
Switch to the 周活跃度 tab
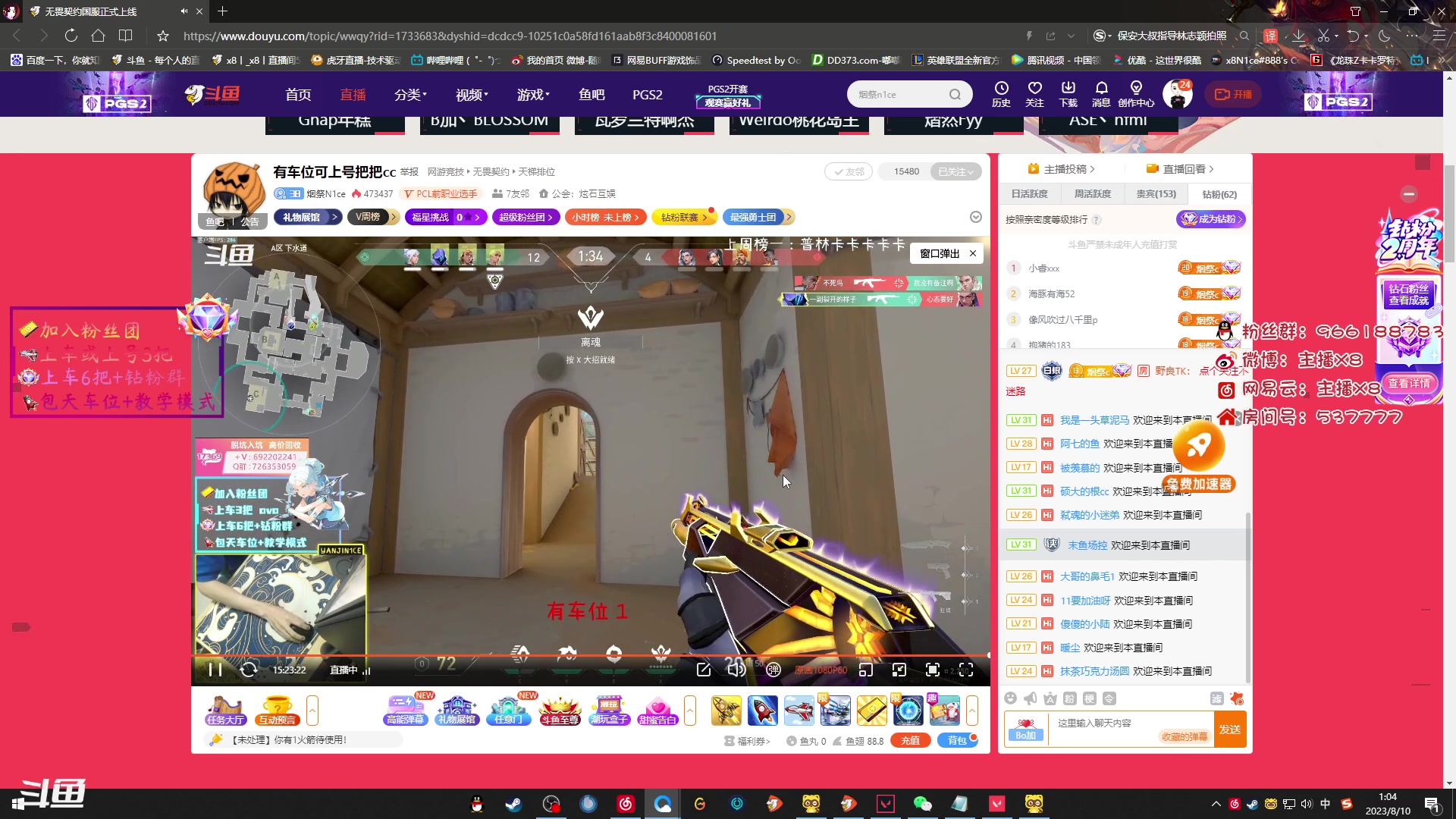click(1093, 194)
